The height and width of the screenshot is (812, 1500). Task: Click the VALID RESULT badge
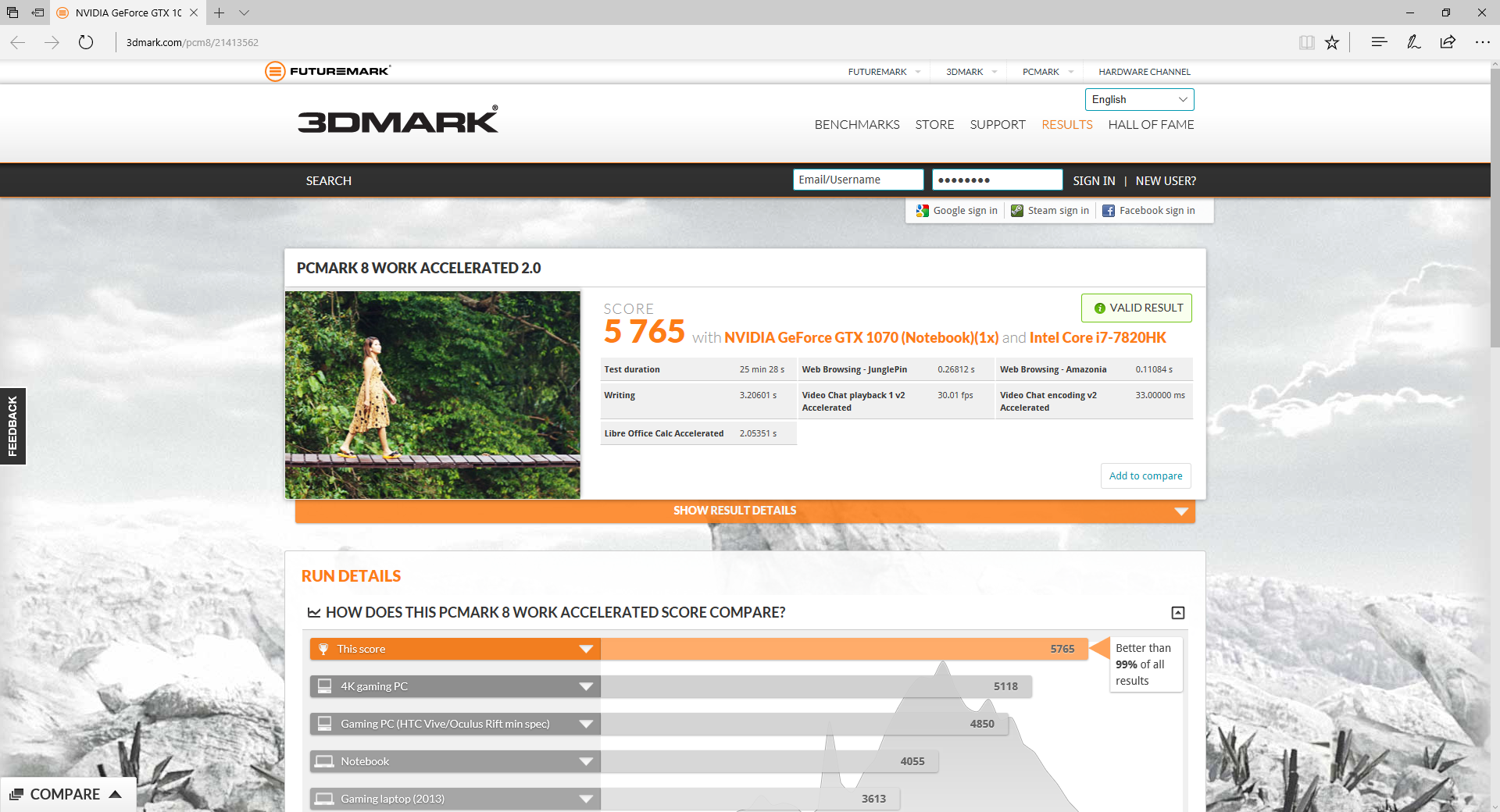[1137, 308]
